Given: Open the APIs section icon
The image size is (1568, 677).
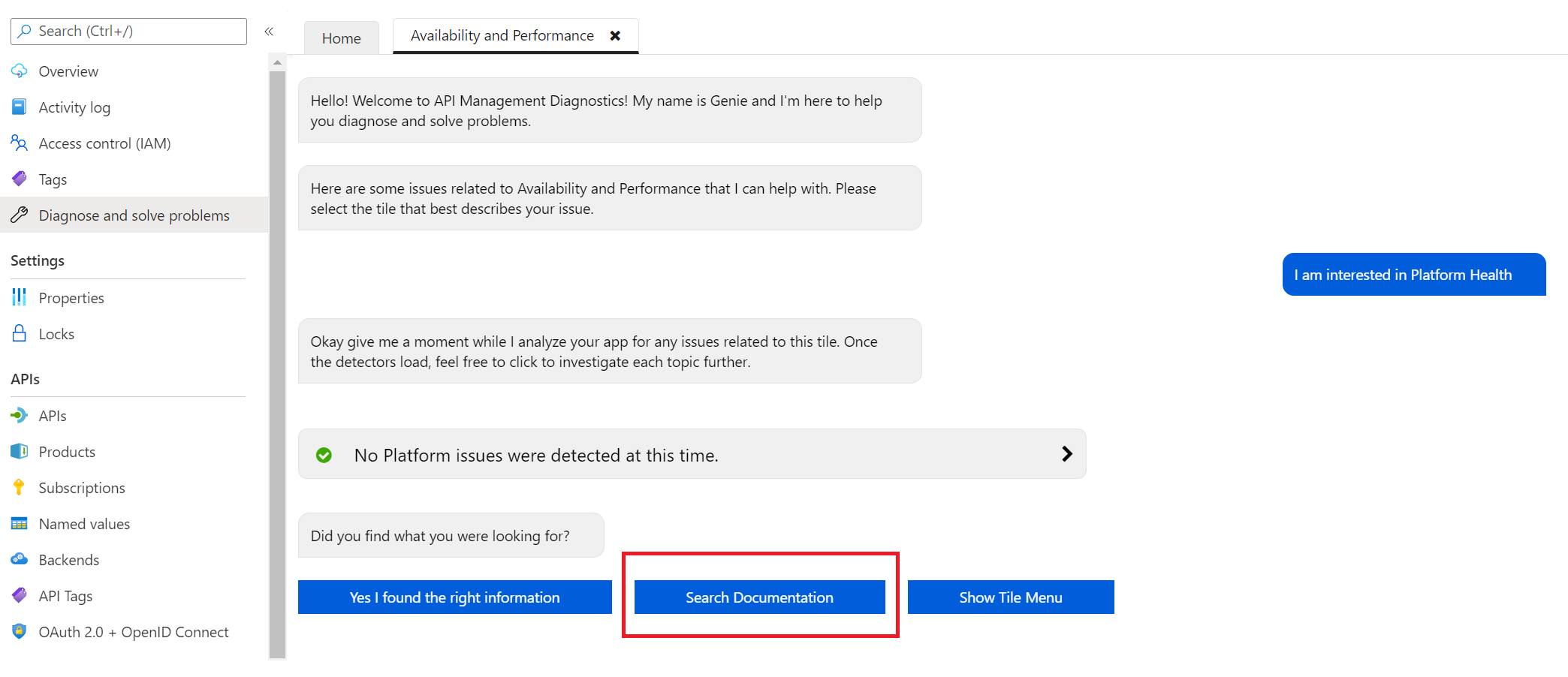Looking at the screenshot, I should 19,415.
